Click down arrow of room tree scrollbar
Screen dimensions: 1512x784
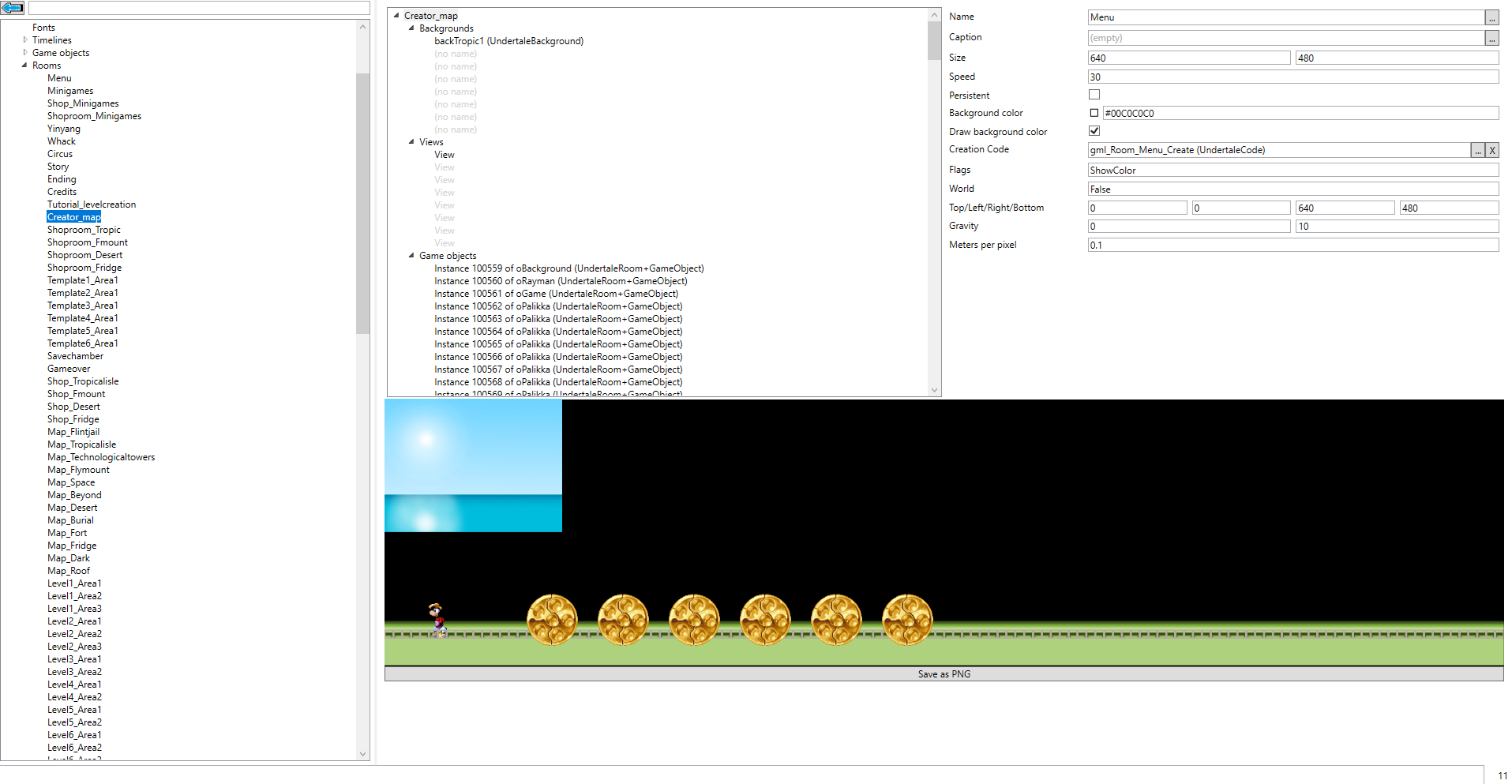pyautogui.click(x=363, y=754)
